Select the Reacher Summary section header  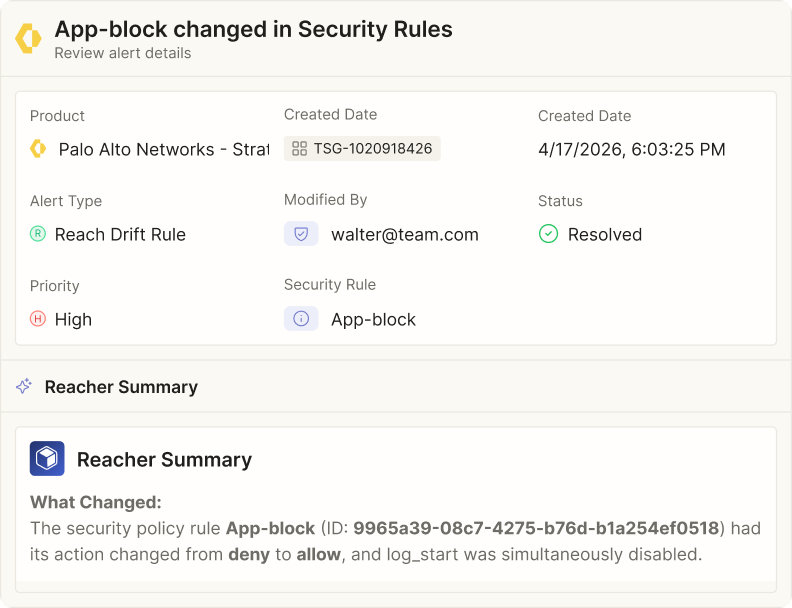point(396,386)
